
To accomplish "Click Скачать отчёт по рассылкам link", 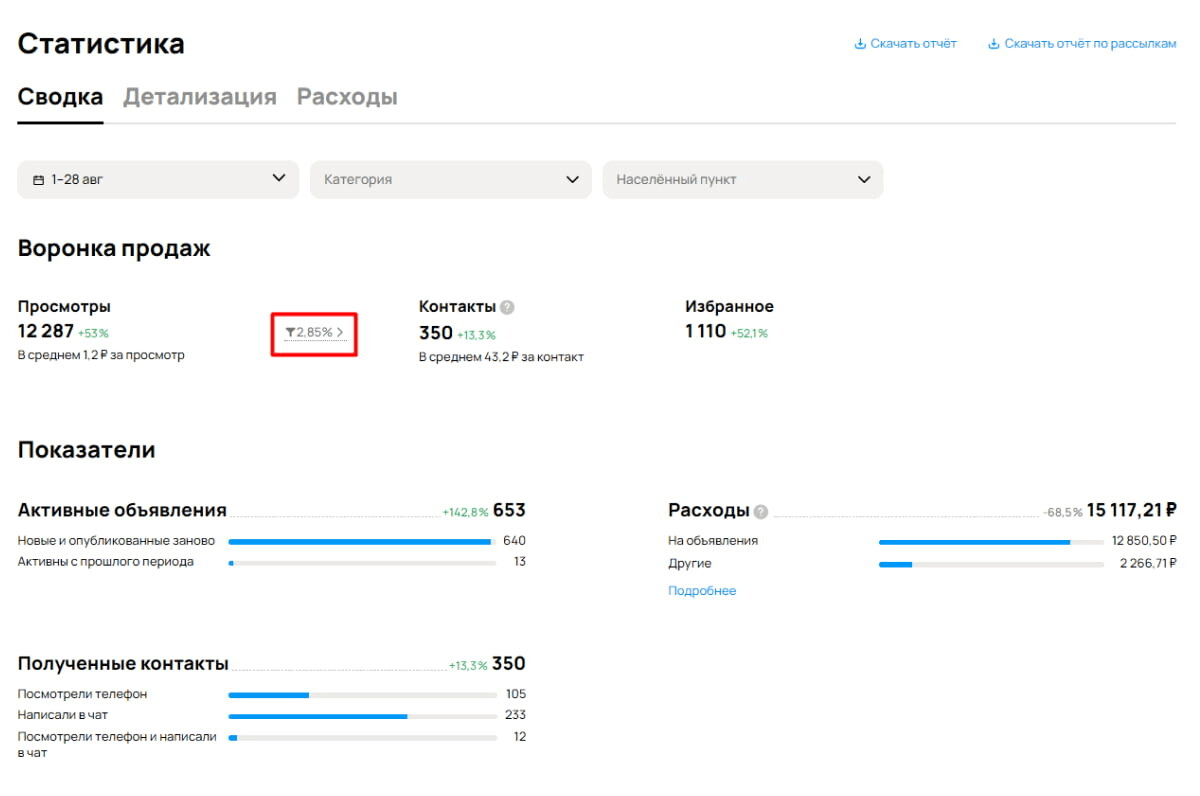I will pyautogui.click(x=1090, y=44).
